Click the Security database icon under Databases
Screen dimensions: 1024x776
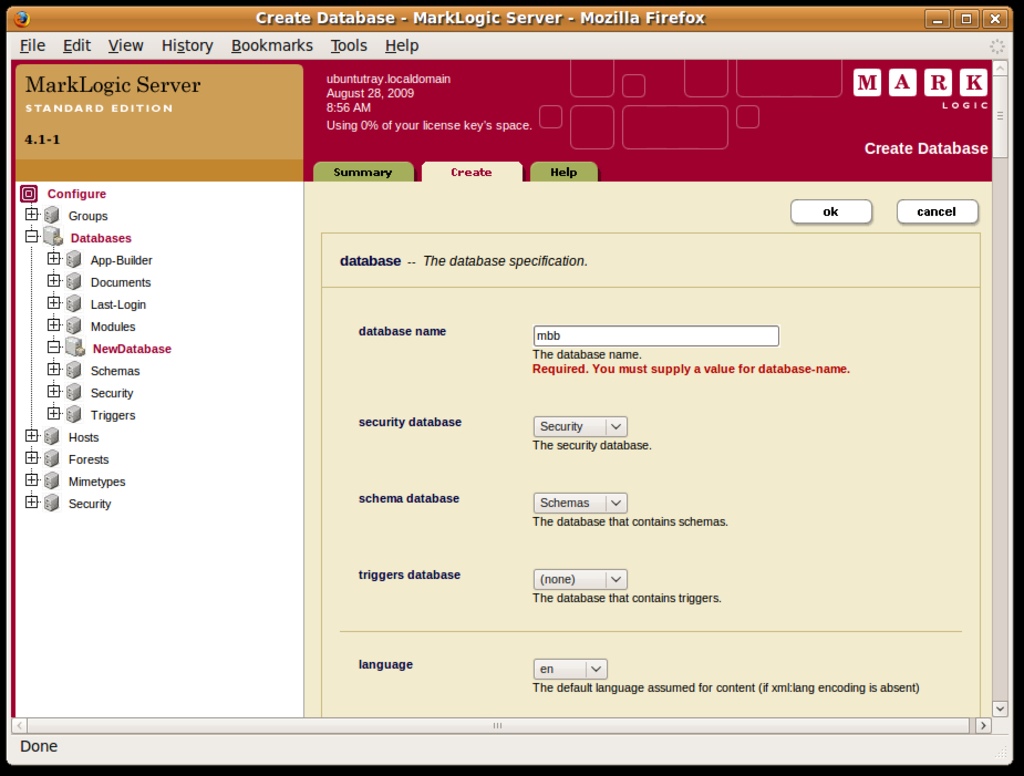click(x=74, y=393)
